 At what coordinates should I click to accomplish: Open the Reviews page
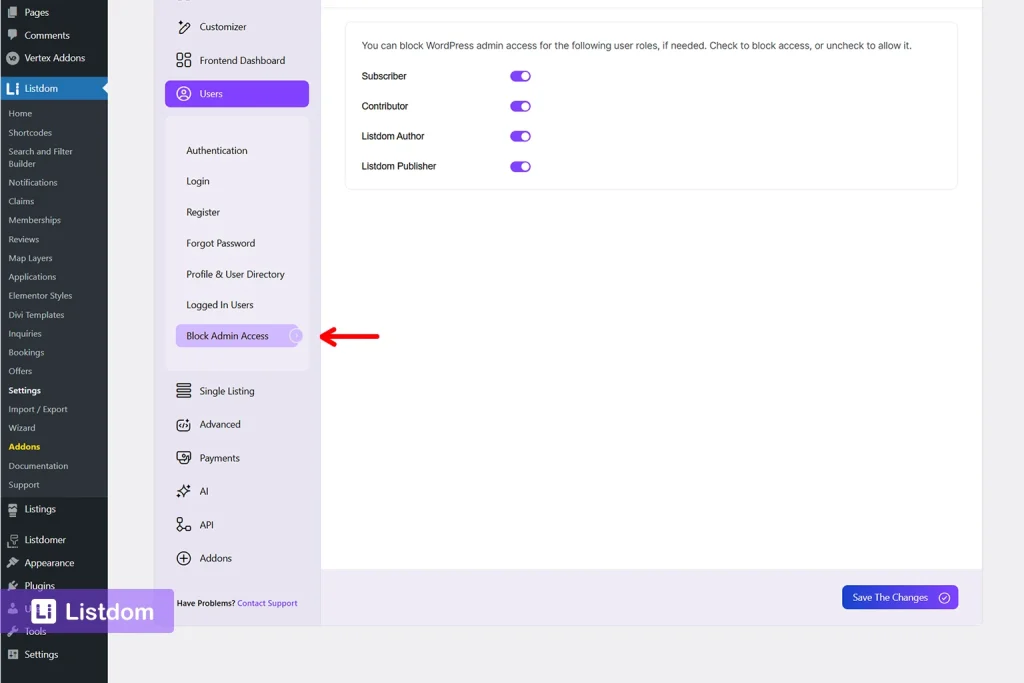[x=24, y=240]
